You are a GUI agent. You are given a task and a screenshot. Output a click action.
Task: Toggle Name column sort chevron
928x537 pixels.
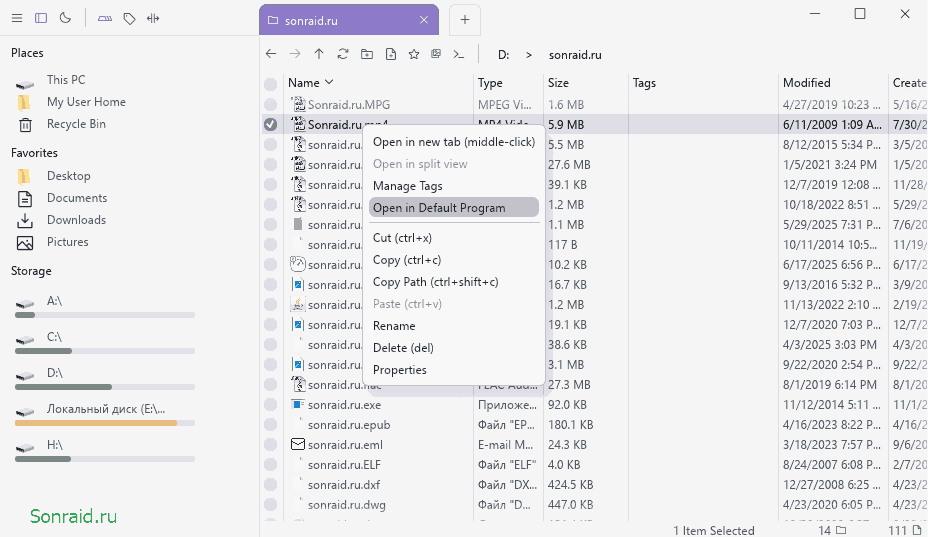[329, 82]
